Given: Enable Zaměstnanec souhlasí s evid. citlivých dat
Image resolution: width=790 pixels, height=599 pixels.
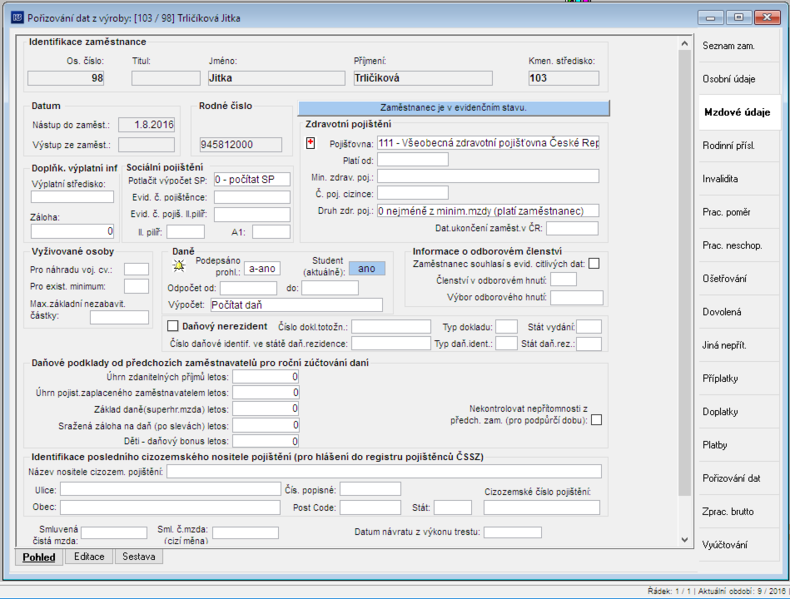Looking at the screenshot, I should (x=594, y=263).
